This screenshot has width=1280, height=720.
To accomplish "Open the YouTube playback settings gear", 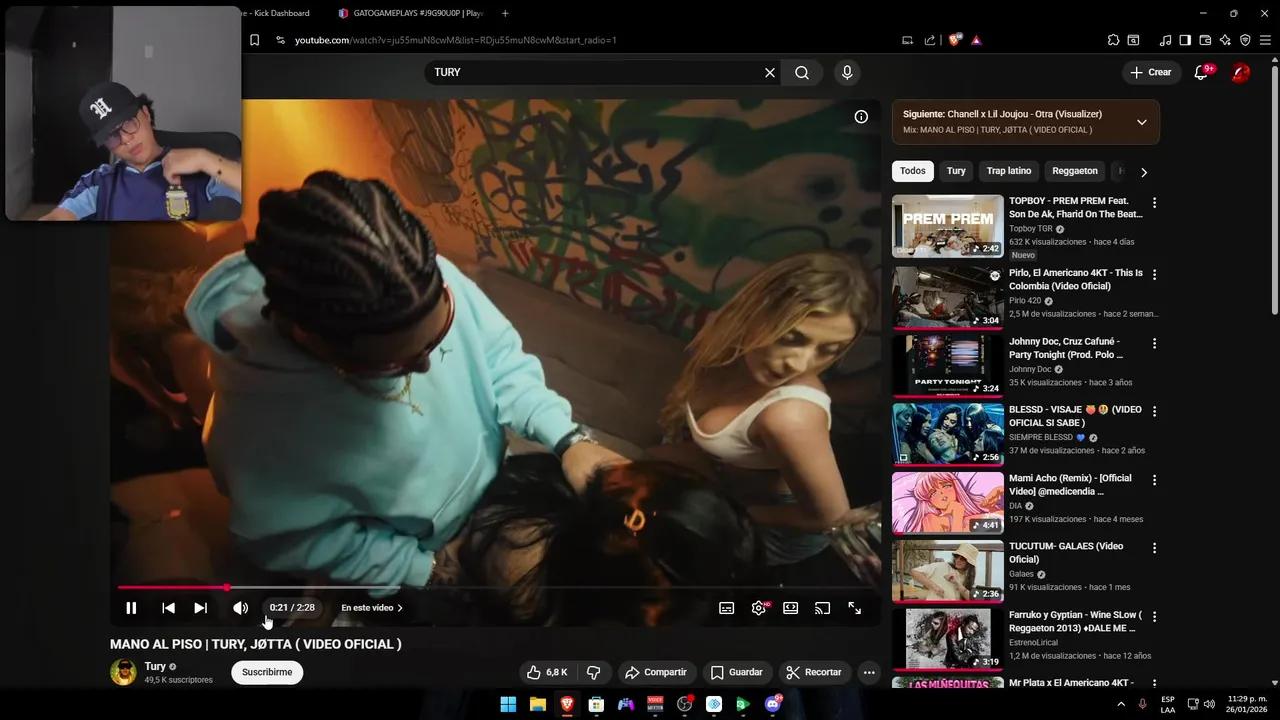I will tap(758, 607).
